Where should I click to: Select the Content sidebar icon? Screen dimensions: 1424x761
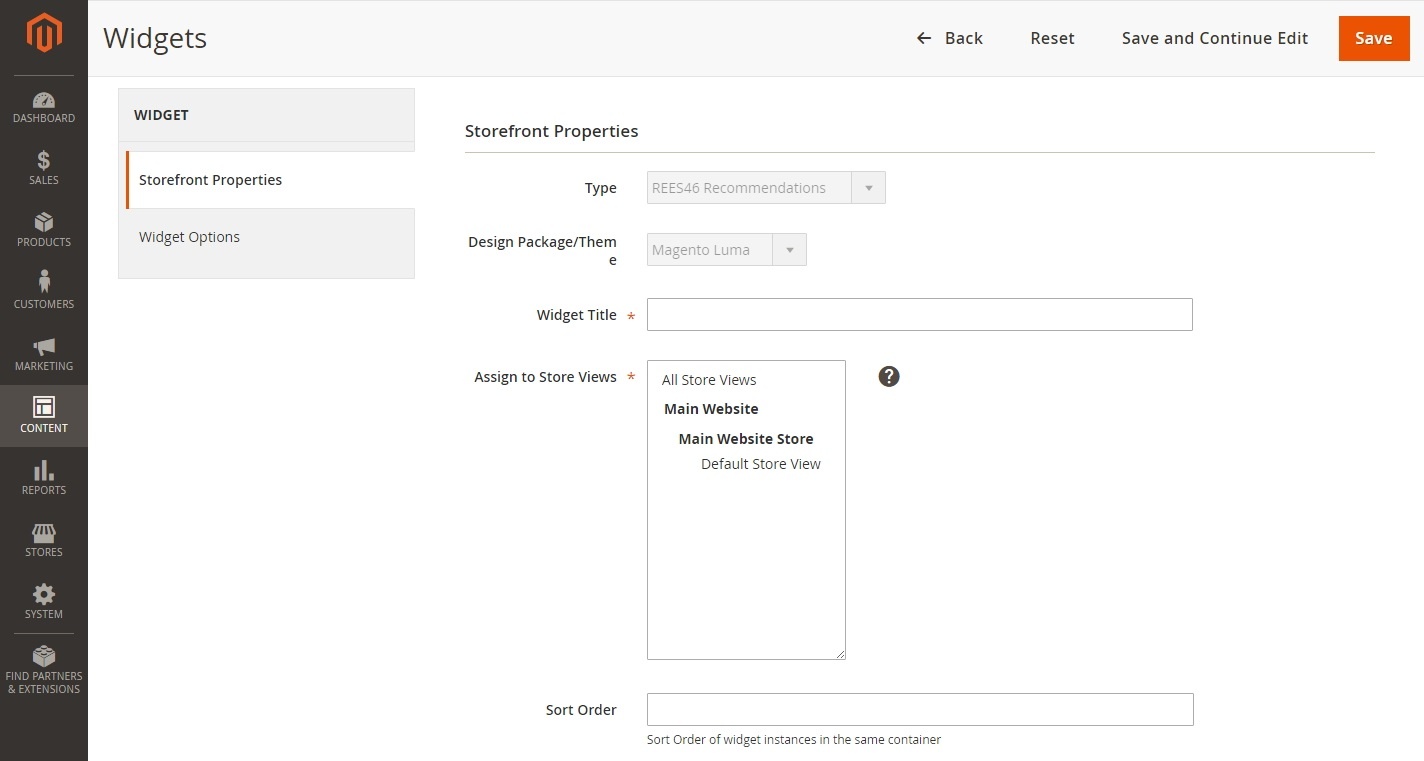pos(44,416)
